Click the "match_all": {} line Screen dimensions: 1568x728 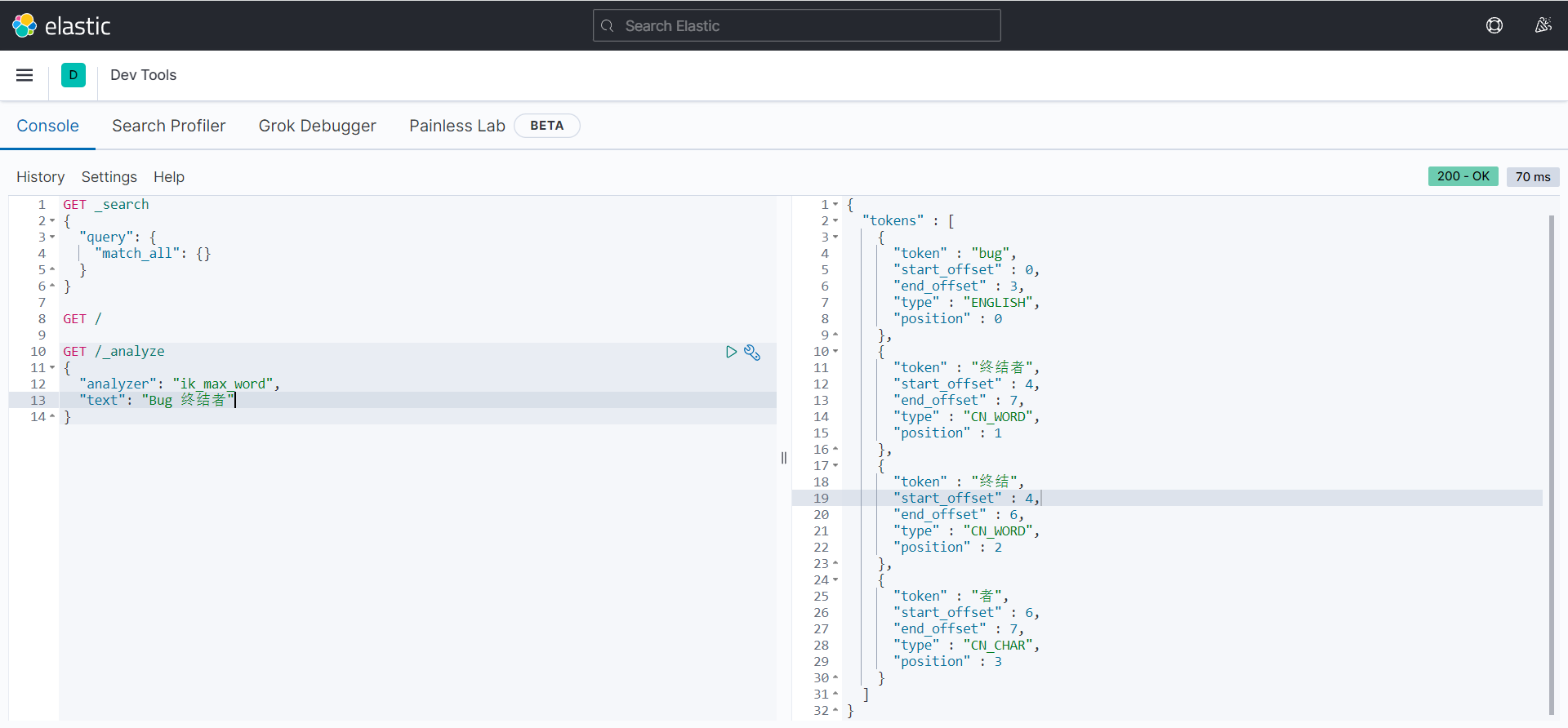[x=153, y=254]
